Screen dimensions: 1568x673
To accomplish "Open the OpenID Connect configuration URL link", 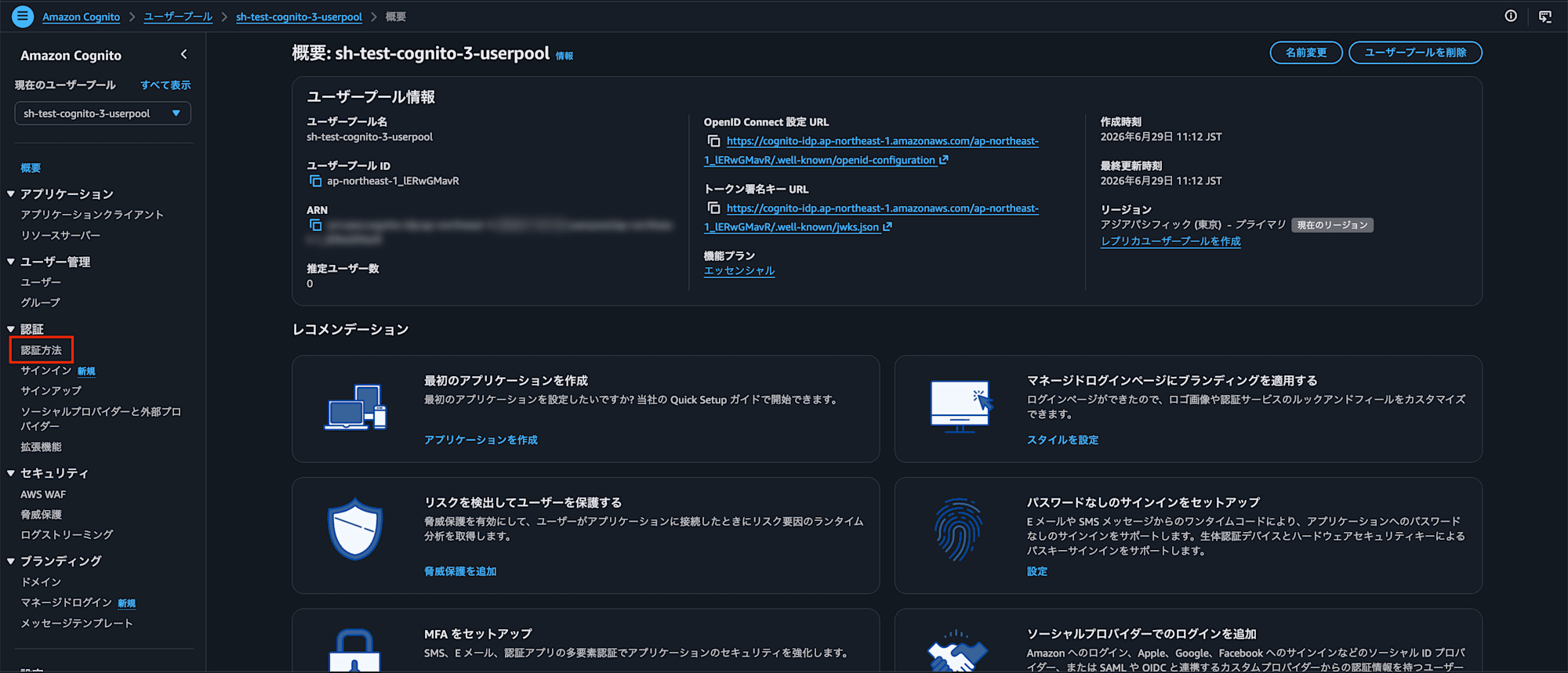I will pyautogui.click(x=872, y=150).
